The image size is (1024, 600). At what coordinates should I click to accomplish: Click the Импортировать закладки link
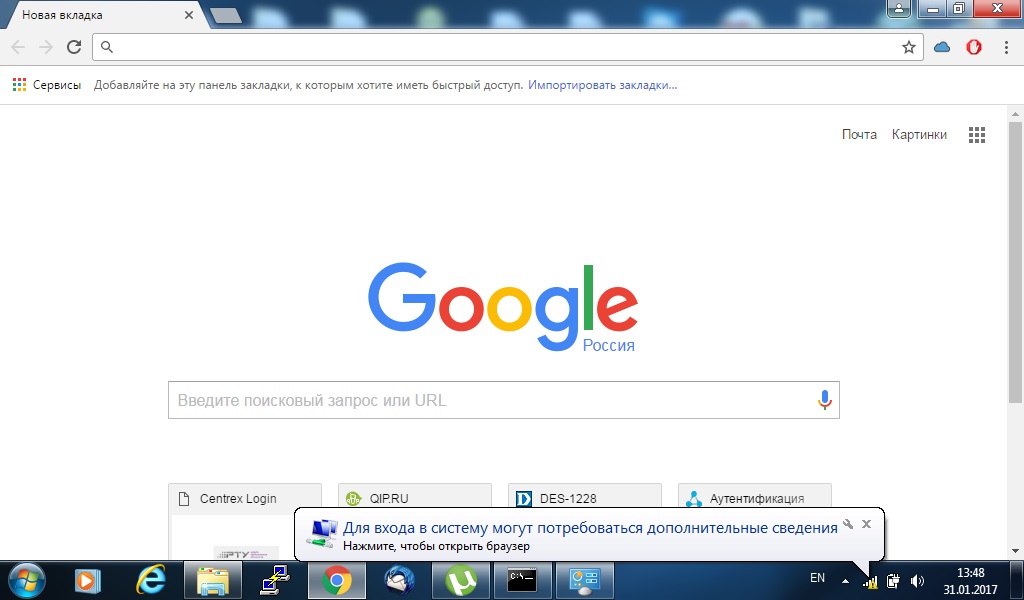(602, 85)
